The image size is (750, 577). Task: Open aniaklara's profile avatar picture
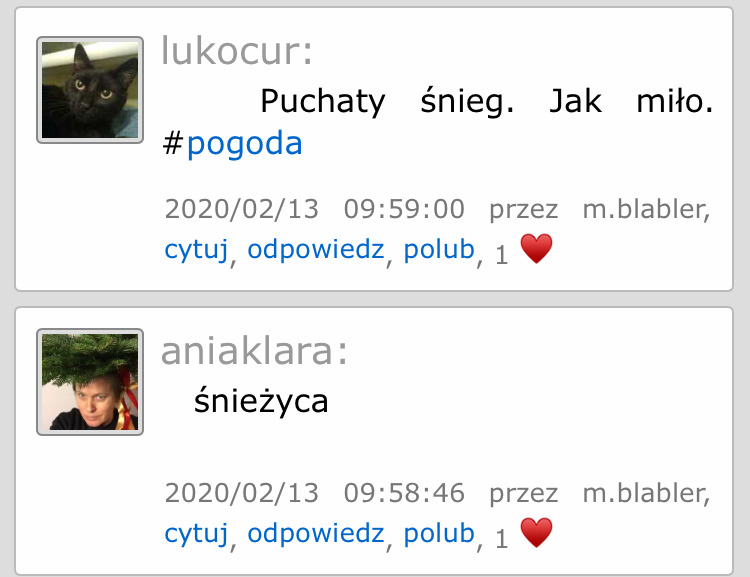[90, 382]
